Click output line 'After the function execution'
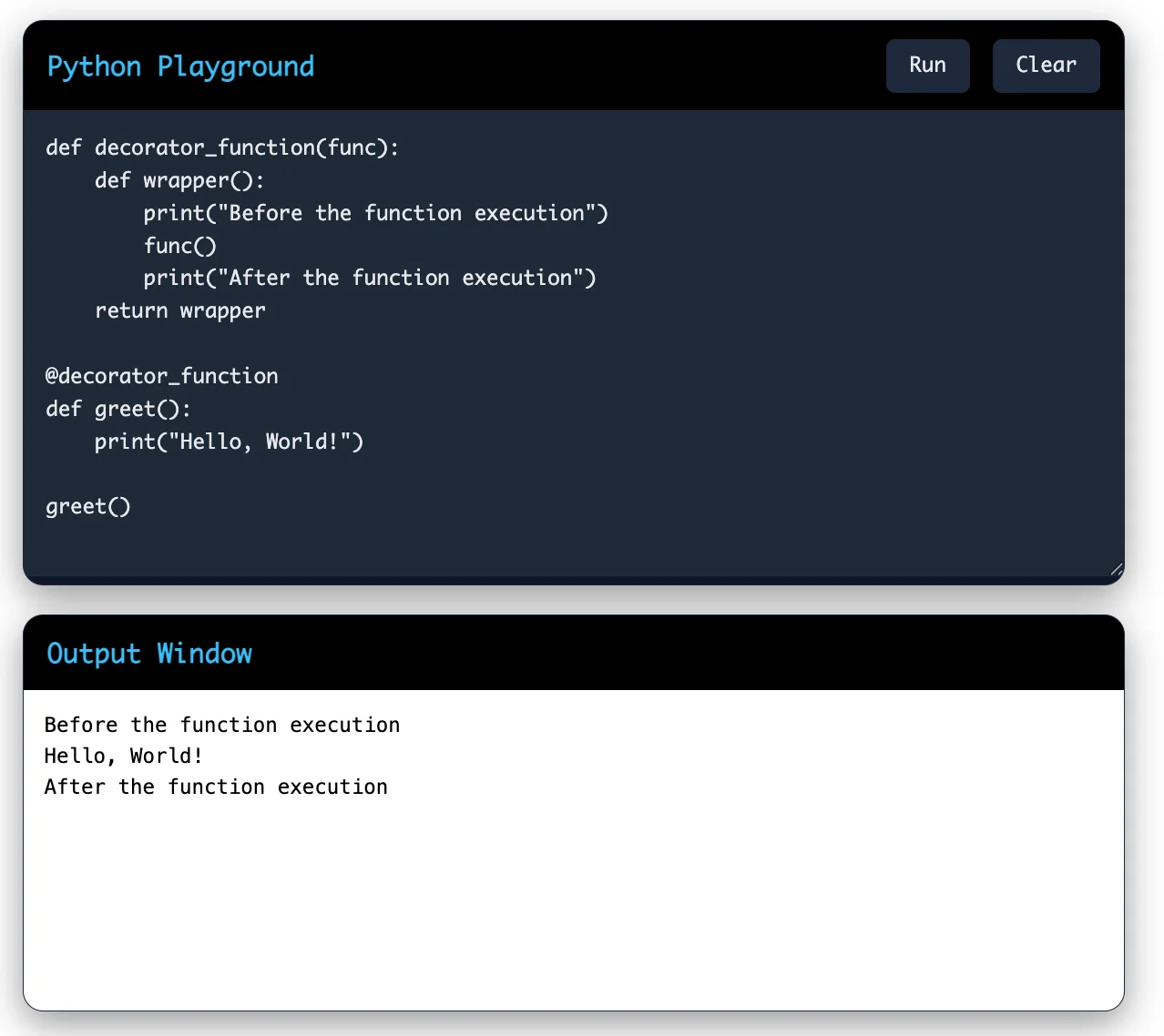The width and height of the screenshot is (1164, 1036). tap(216, 787)
